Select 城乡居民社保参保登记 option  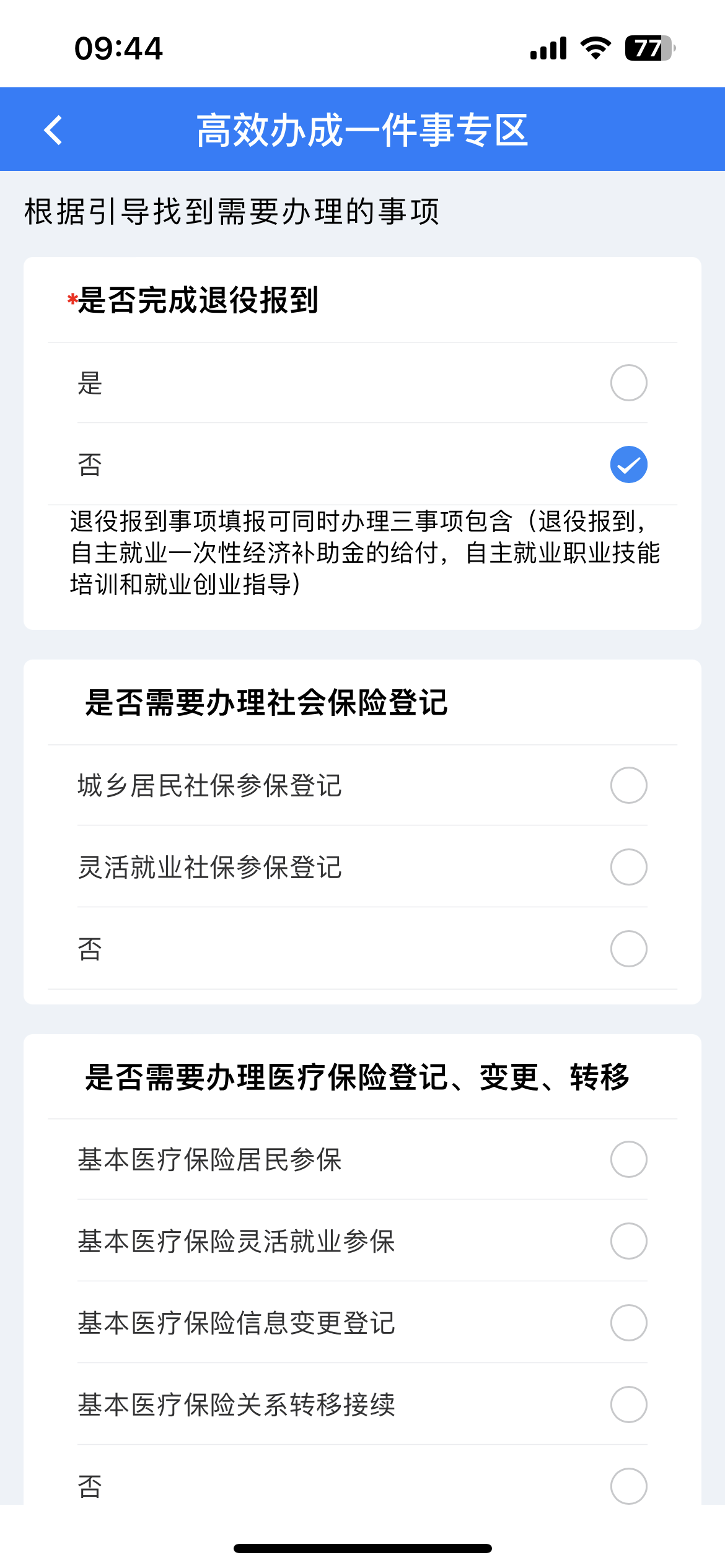(x=628, y=785)
